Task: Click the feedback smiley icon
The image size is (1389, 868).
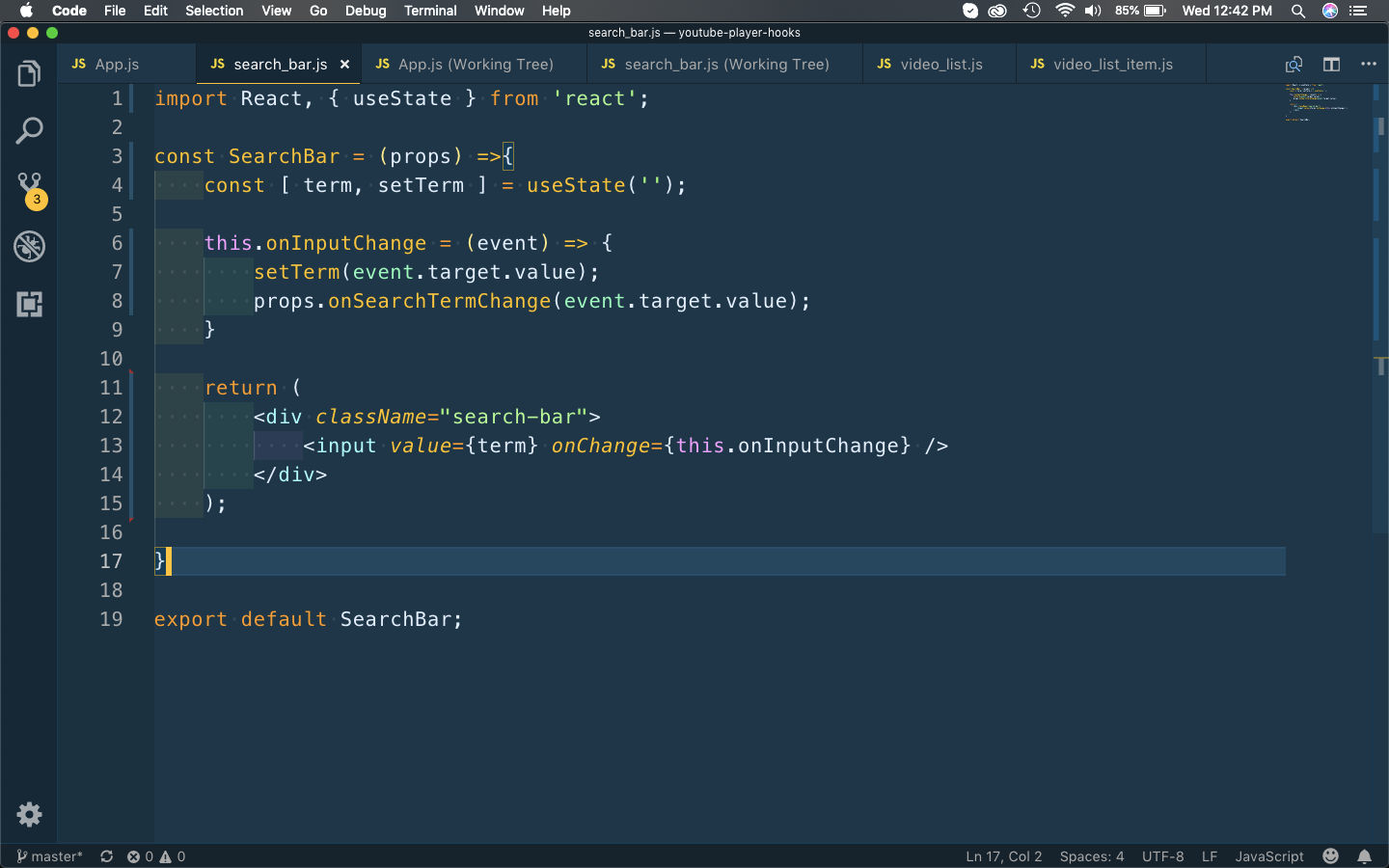Action: point(1331,856)
